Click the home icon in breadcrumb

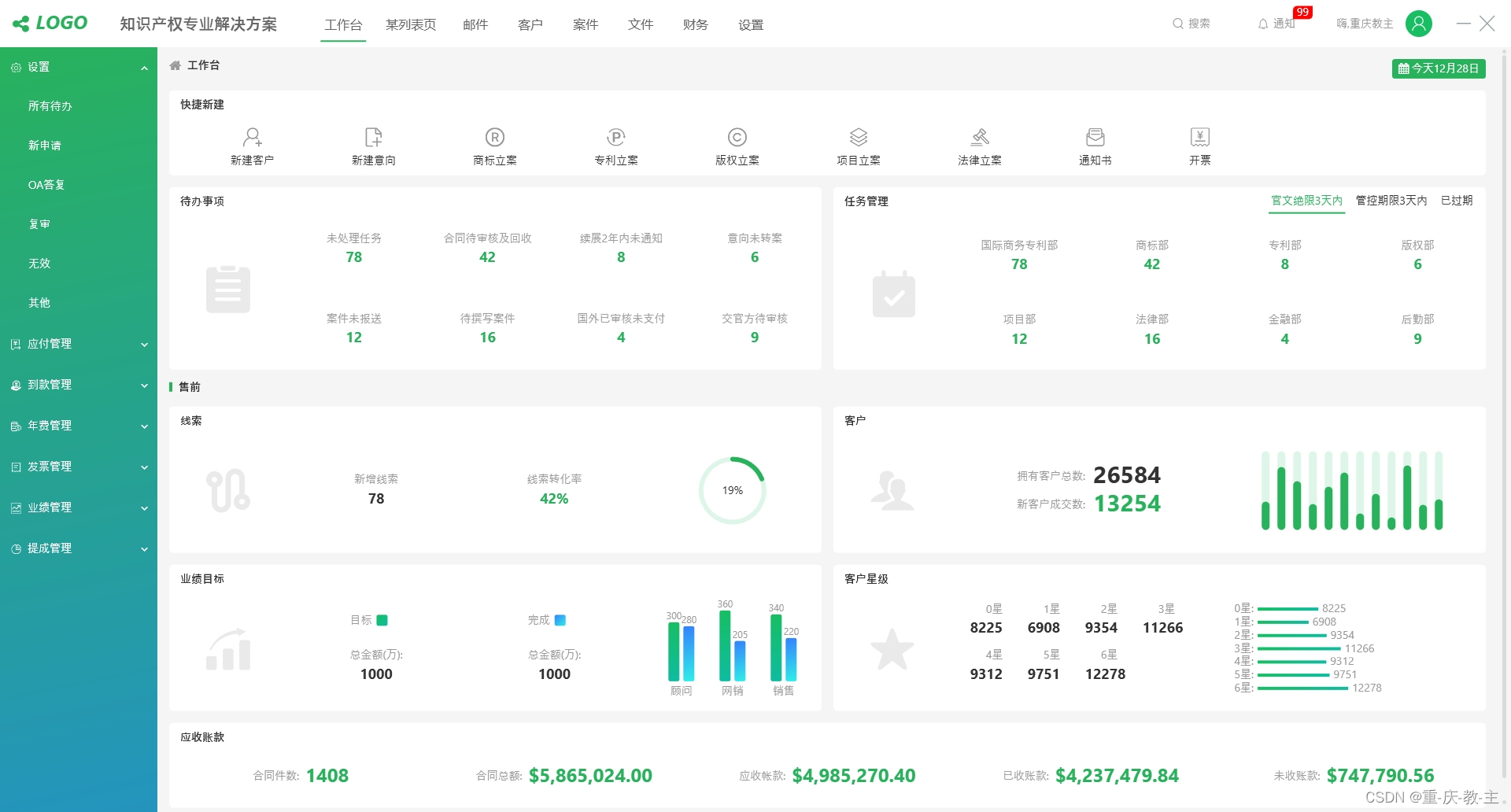click(x=175, y=65)
